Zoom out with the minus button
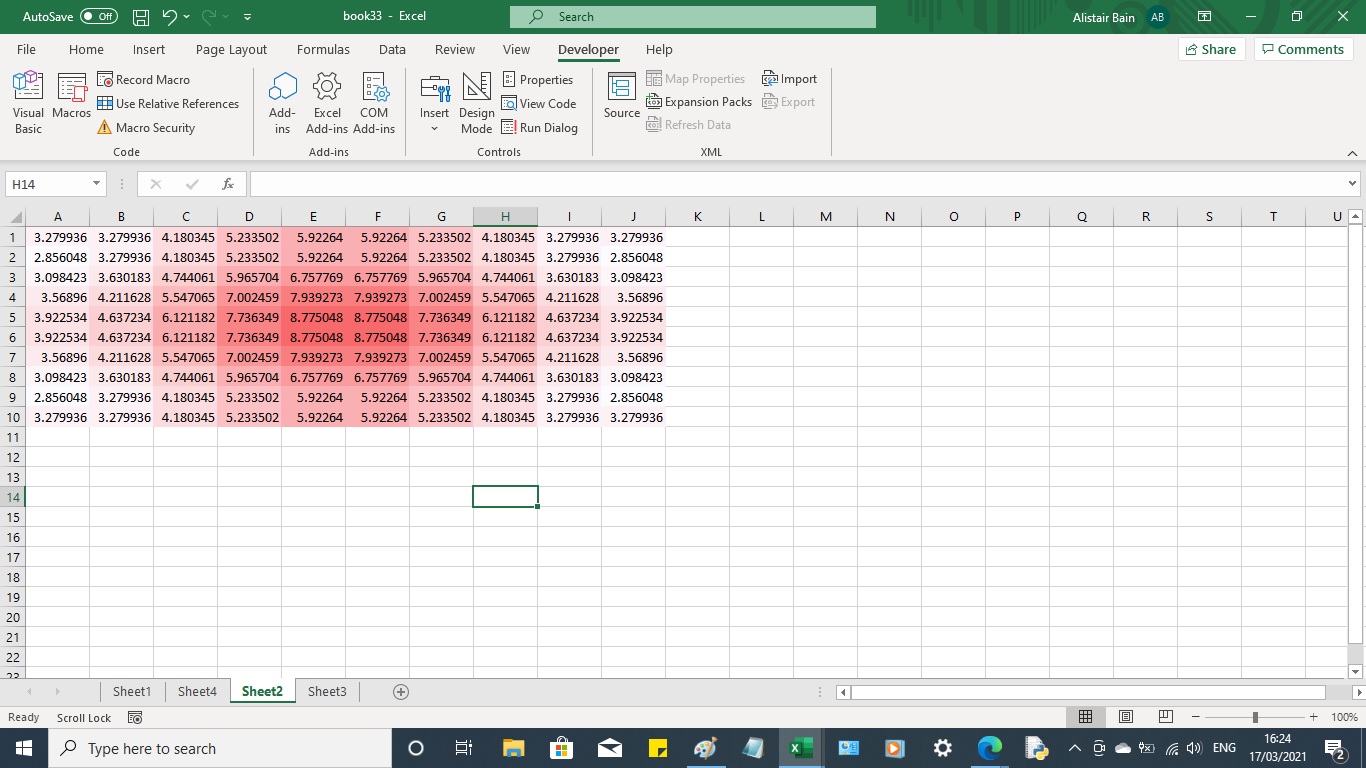This screenshot has width=1366, height=768. 1196,717
